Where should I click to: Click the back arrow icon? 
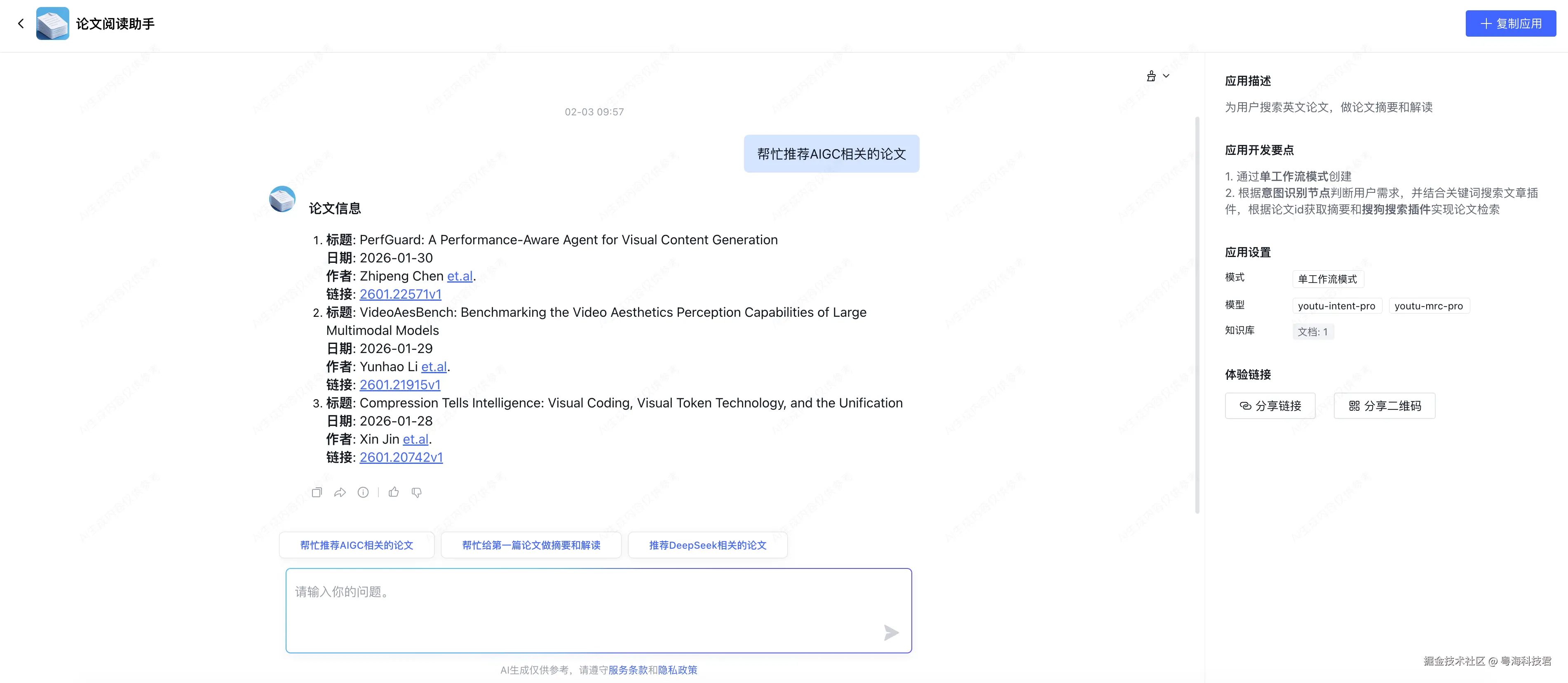click(21, 24)
